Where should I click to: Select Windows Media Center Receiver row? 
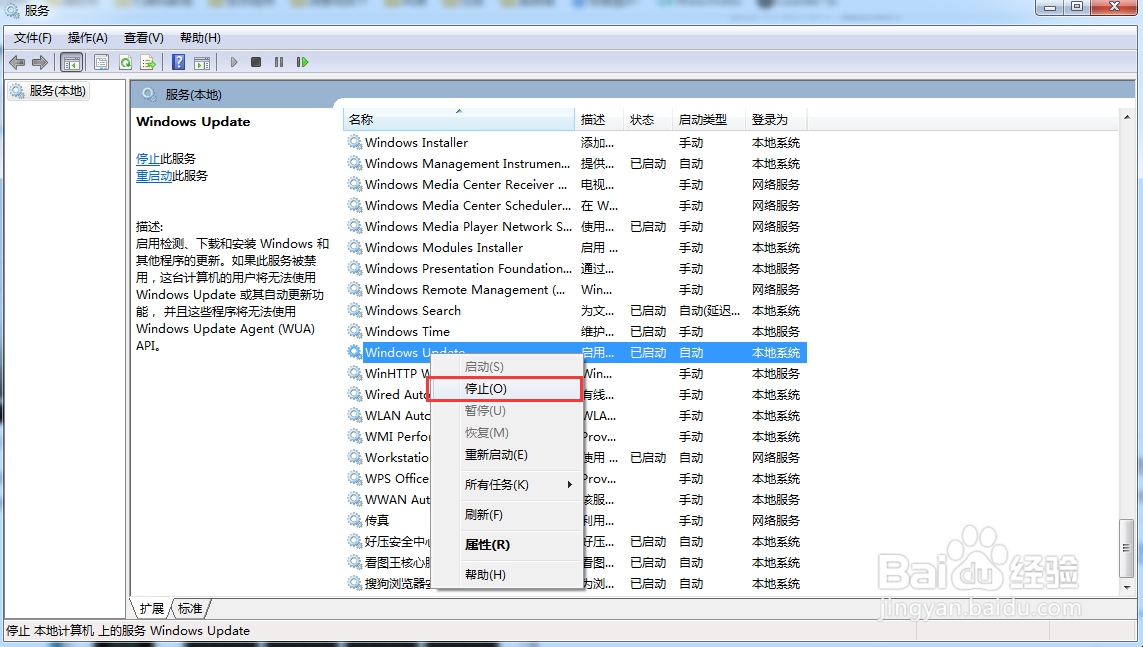pos(576,184)
